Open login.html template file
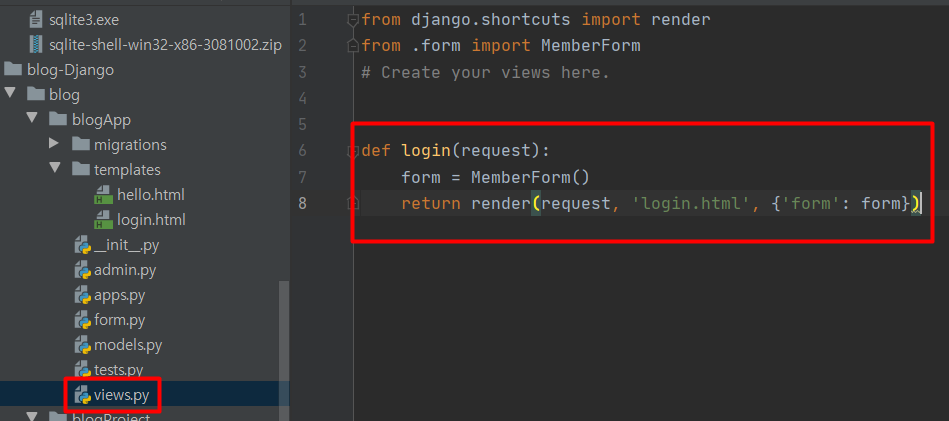 151,220
